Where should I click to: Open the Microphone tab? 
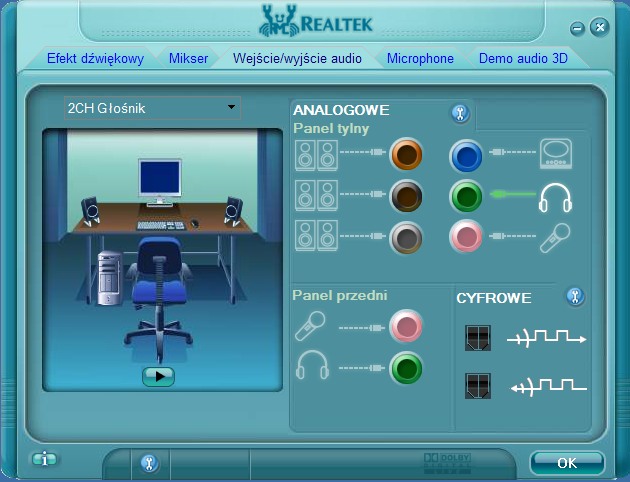pyautogui.click(x=420, y=59)
